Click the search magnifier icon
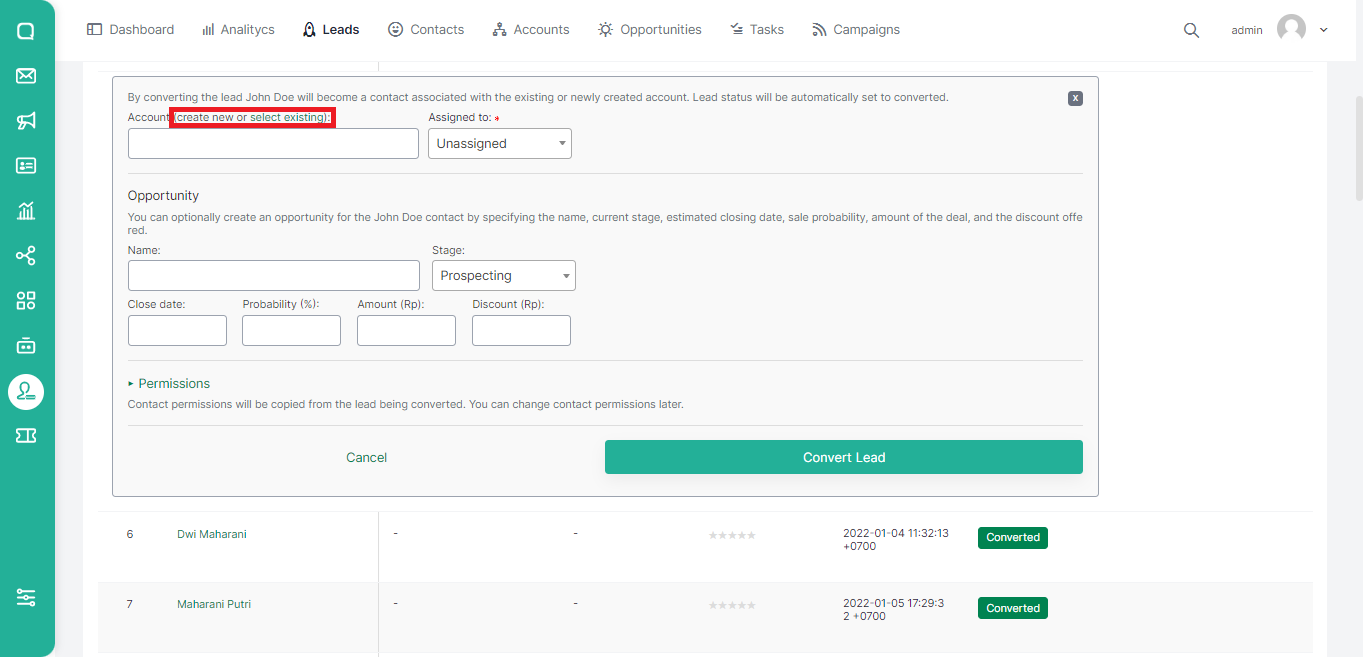1363x657 pixels. coord(1191,30)
